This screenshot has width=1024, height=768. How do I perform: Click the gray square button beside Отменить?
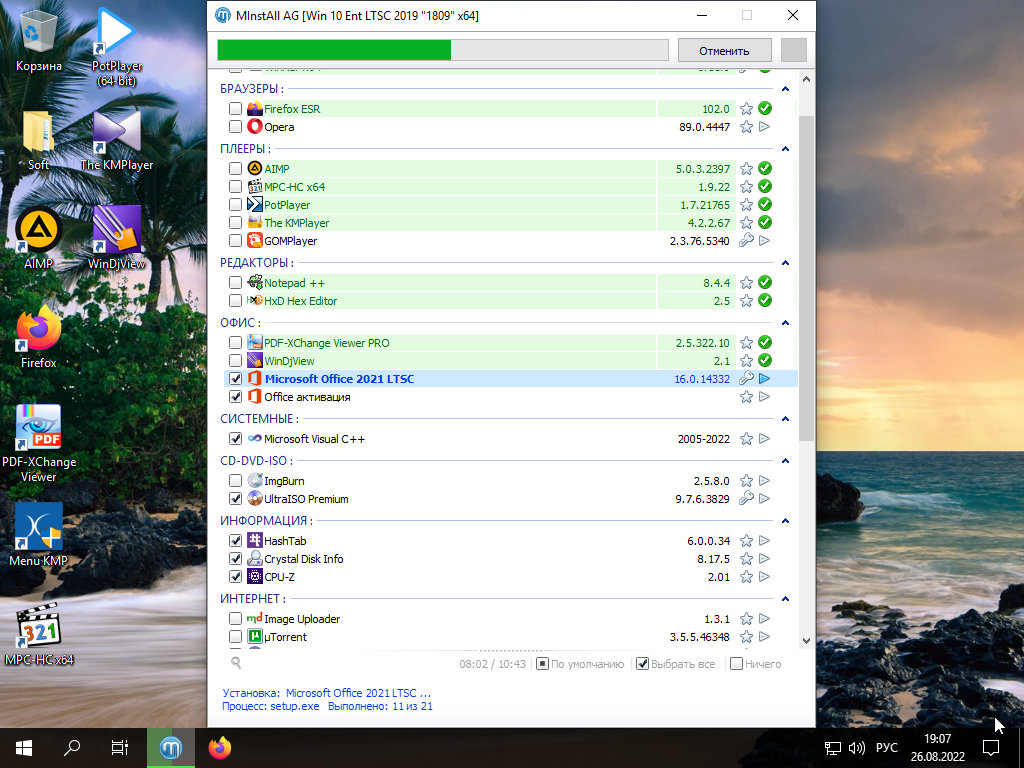793,50
